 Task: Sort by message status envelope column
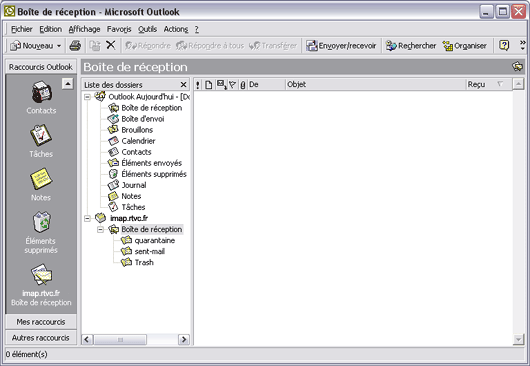pos(221,84)
